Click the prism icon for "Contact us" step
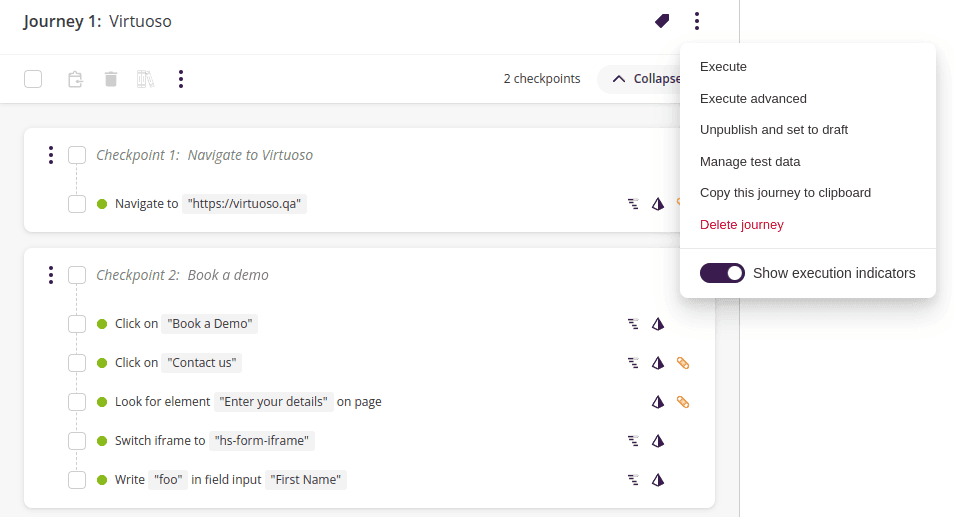Screen dimensions: 953x517 point(658,363)
